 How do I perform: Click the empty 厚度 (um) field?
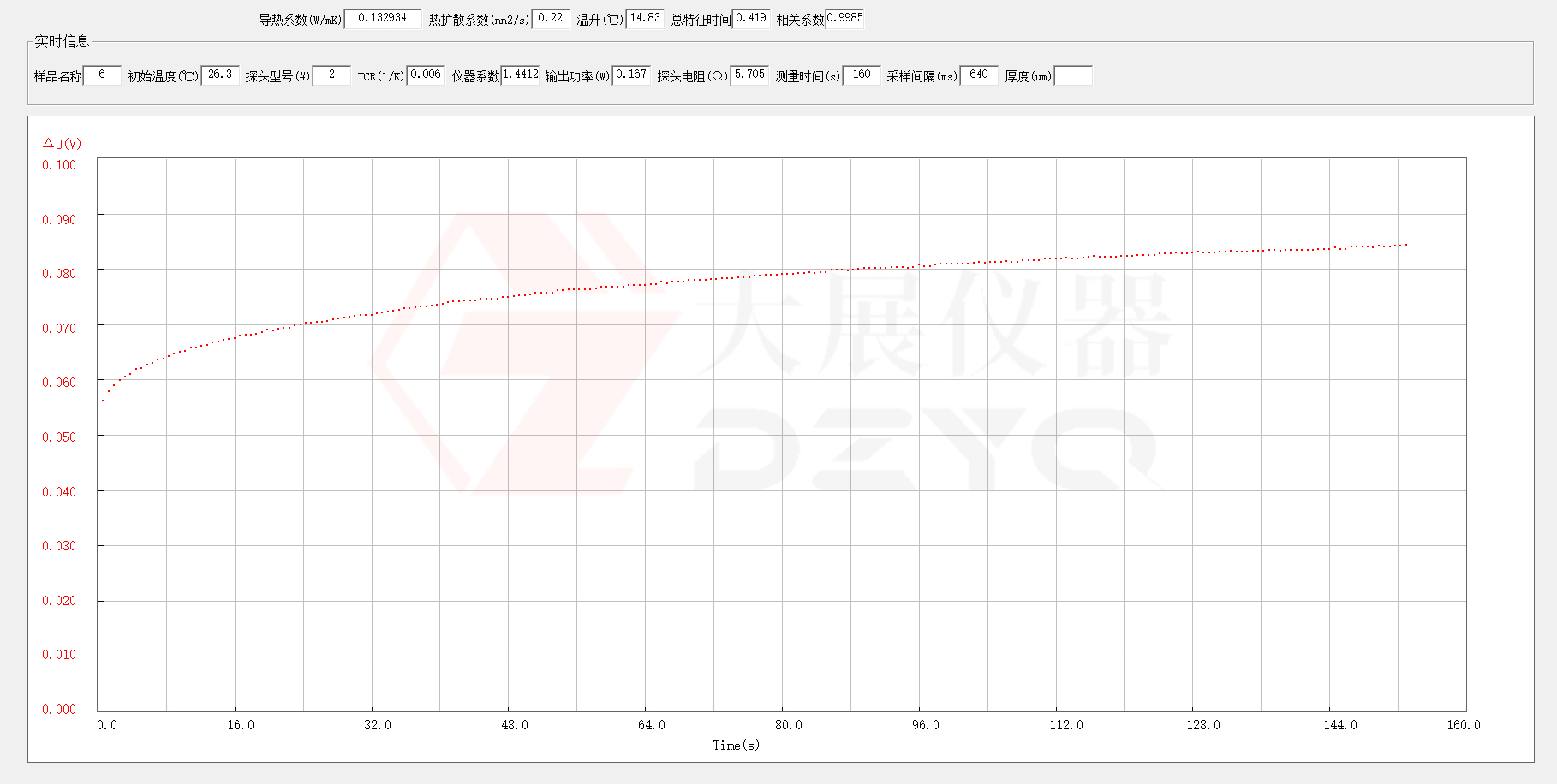coord(1073,76)
